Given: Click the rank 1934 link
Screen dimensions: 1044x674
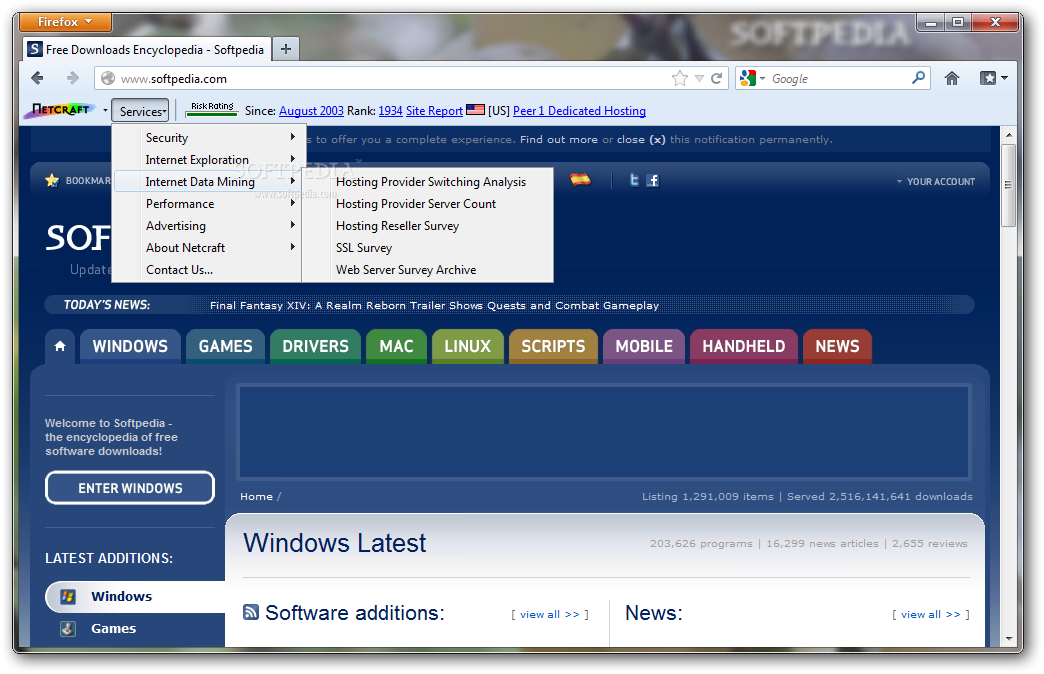Looking at the screenshot, I should (x=390, y=111).
